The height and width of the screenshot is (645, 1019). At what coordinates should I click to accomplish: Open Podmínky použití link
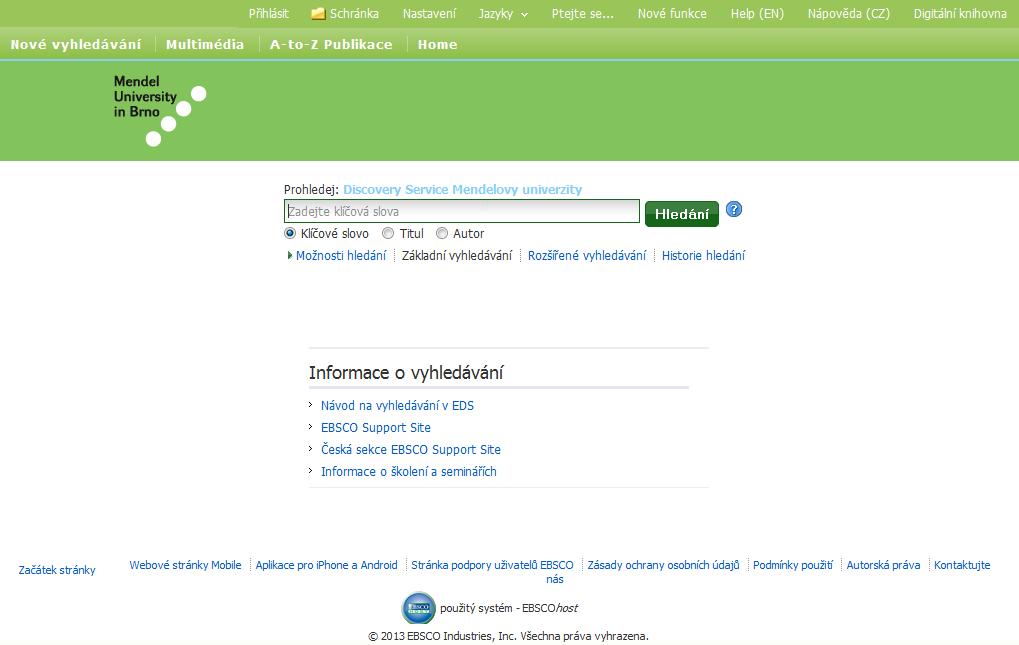pyautogui.click(x=793, y=565)
